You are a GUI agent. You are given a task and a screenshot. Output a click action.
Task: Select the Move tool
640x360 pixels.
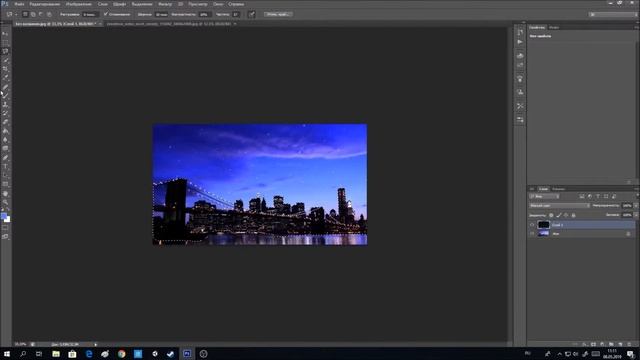[x=5, y=33]
